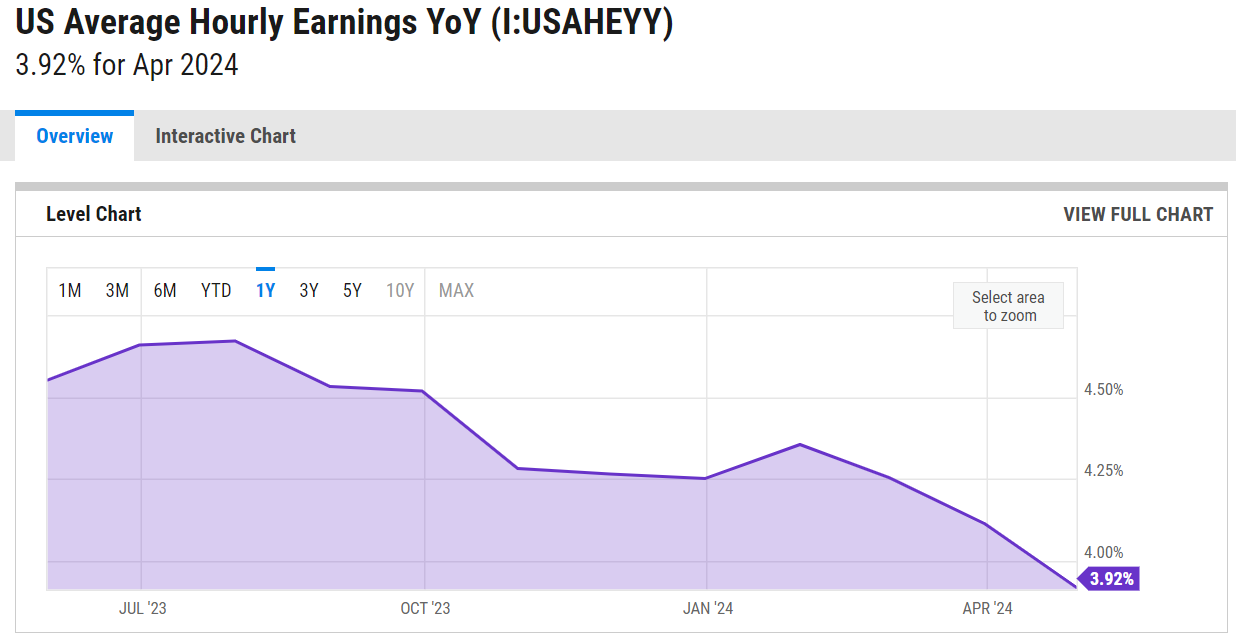Open the Interactive Chart tab
Screen dimensions: 1236x641
coord(225,136)
